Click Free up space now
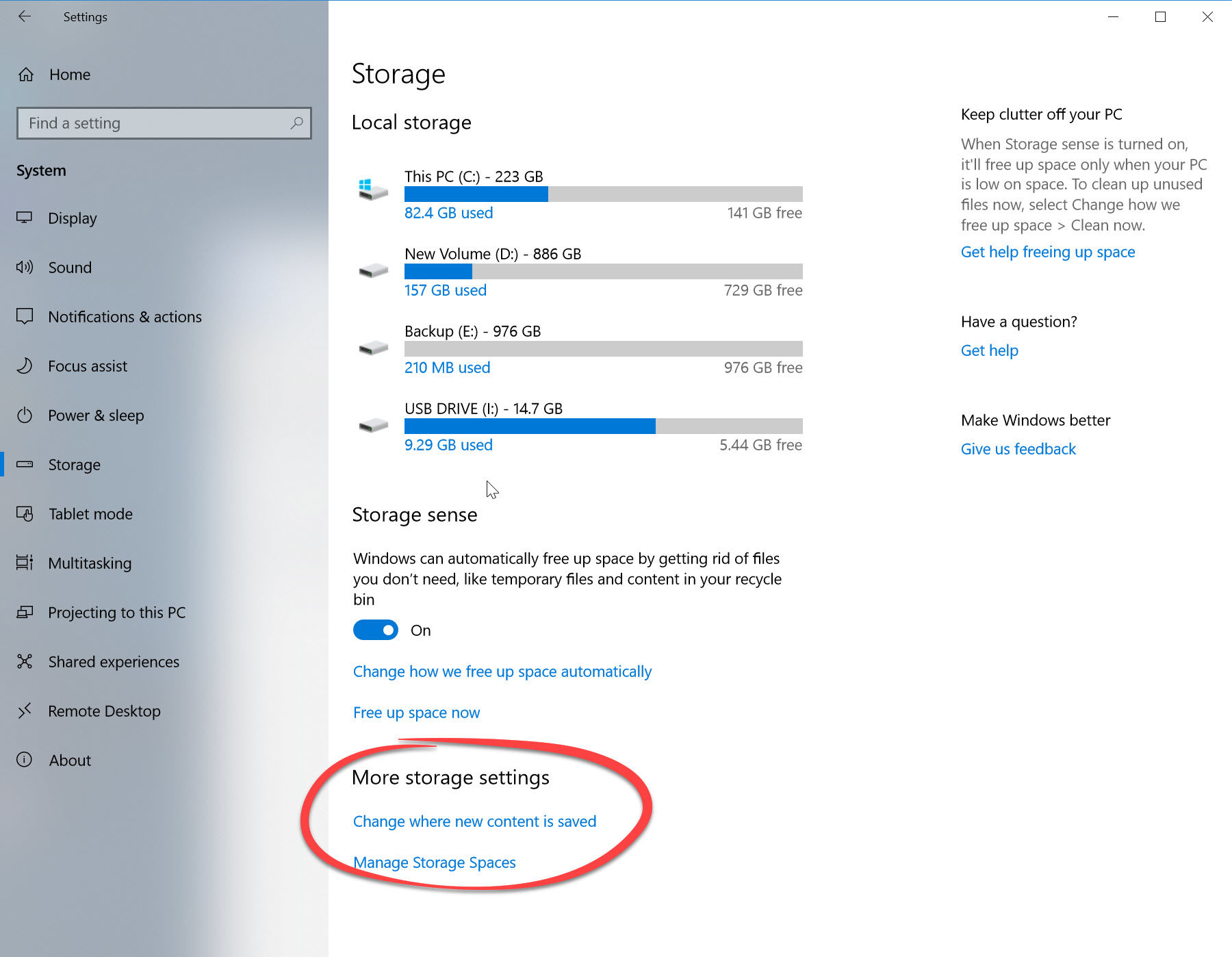 416,713
